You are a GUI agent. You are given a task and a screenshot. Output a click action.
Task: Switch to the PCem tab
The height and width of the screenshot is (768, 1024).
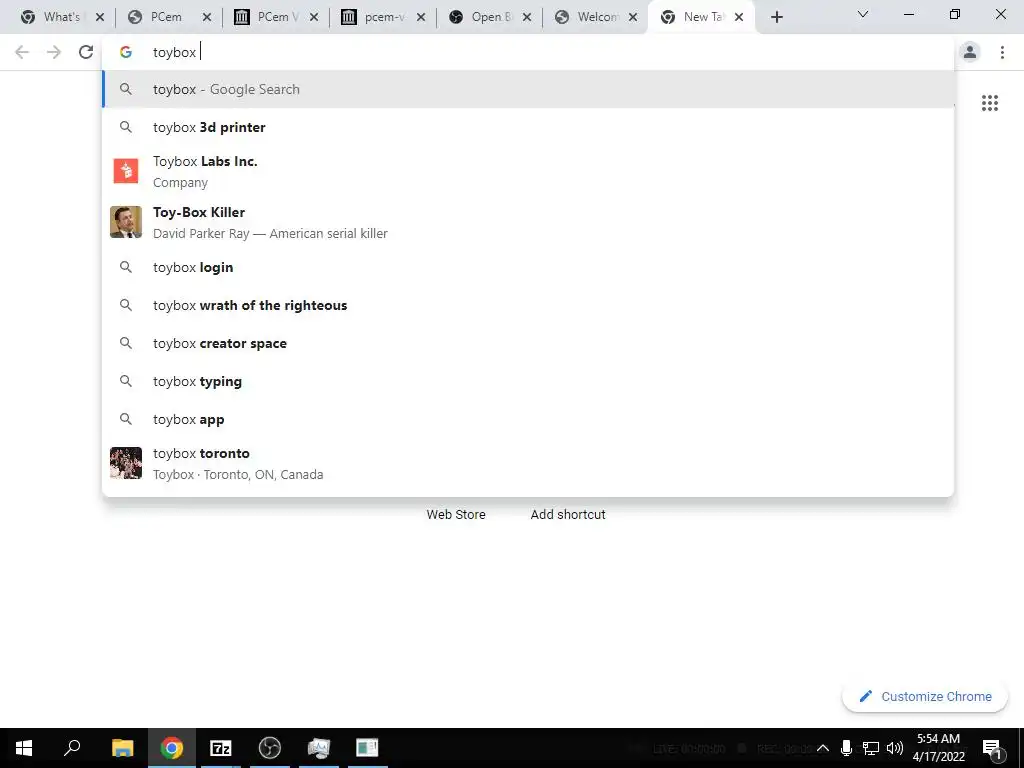166,17
